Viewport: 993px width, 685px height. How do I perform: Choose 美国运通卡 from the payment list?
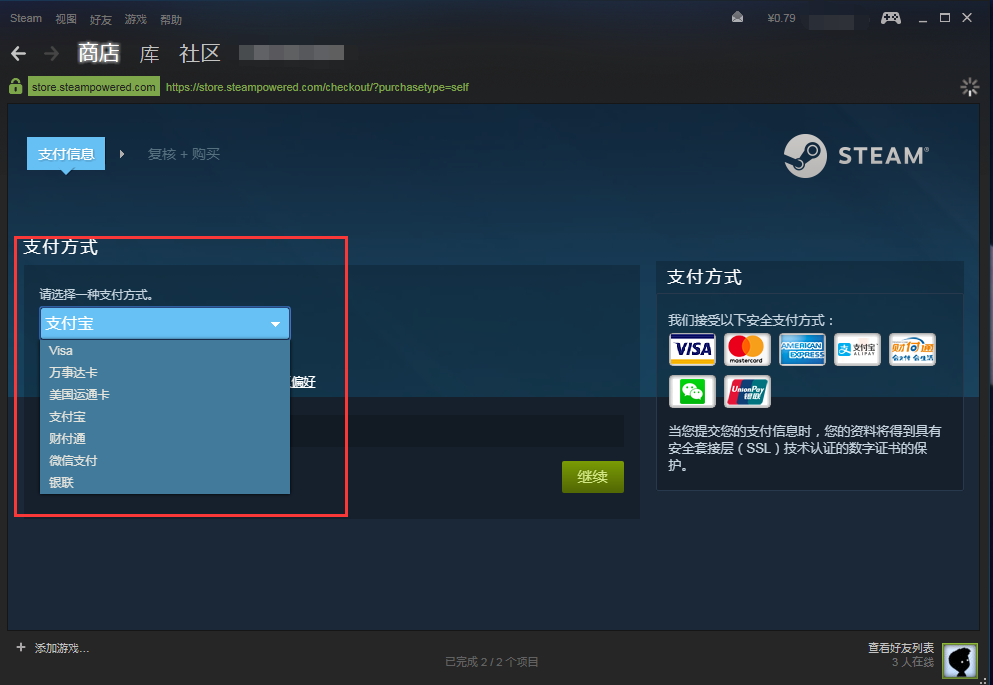(165, 394)
